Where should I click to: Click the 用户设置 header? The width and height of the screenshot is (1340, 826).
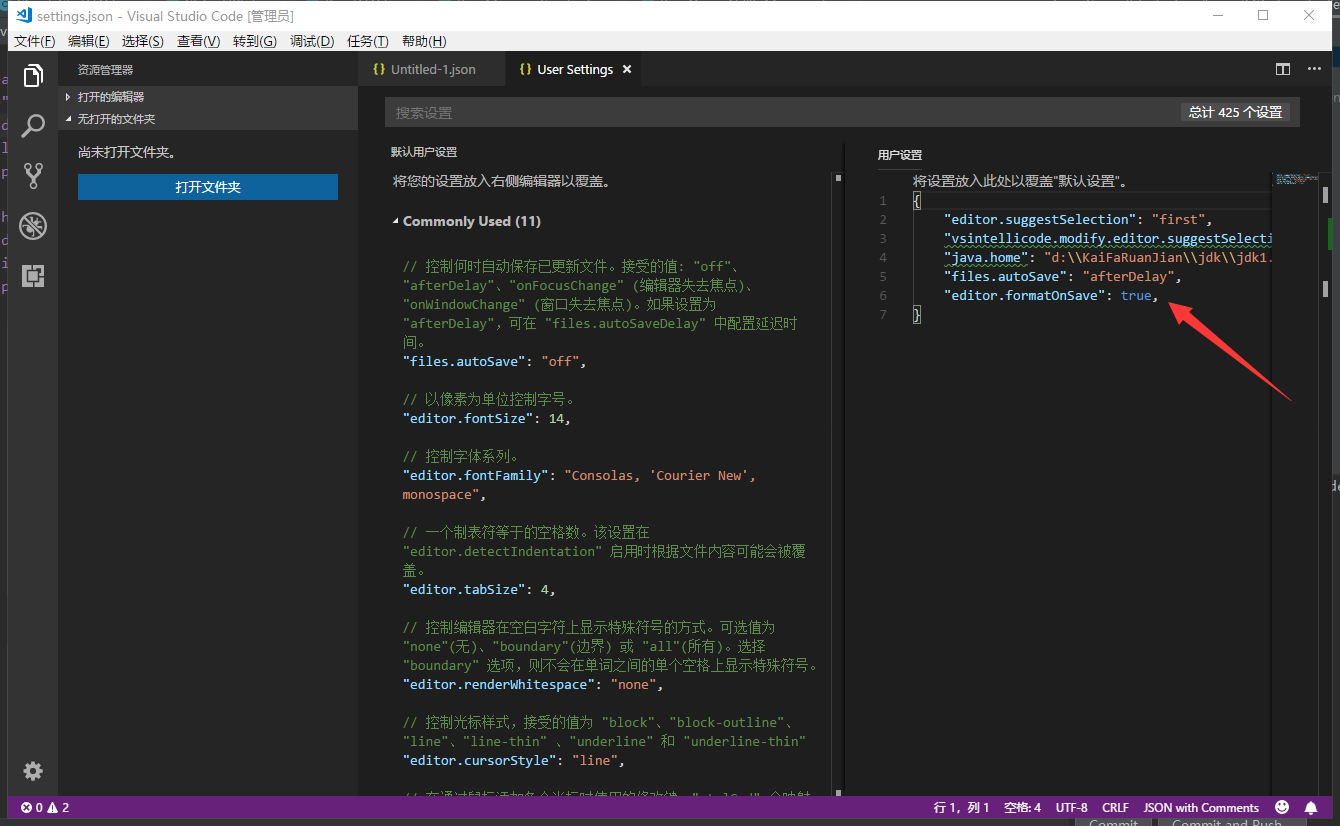[900, 155]
